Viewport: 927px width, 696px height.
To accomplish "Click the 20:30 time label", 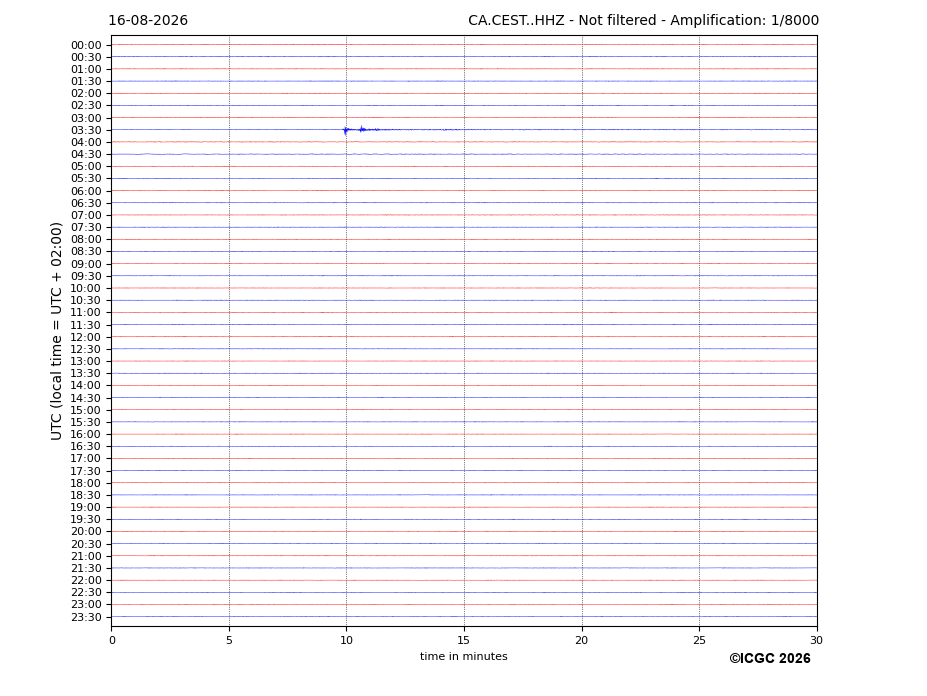I will click(86, 544).
